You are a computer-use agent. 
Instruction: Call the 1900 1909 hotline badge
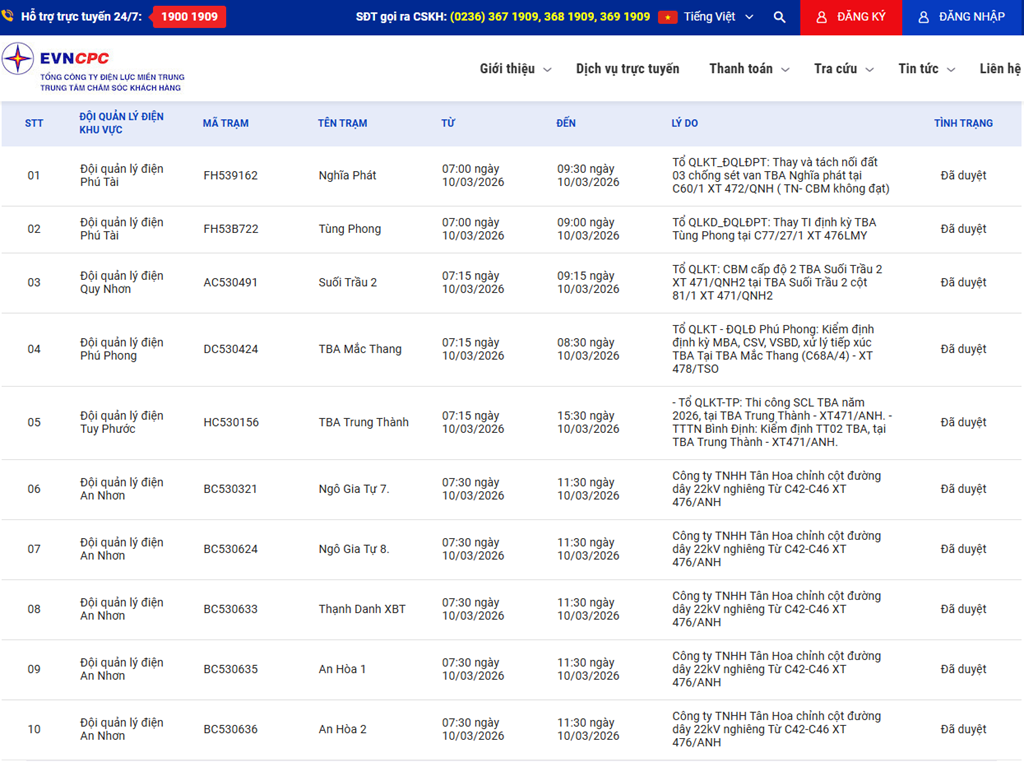(189, 17)
